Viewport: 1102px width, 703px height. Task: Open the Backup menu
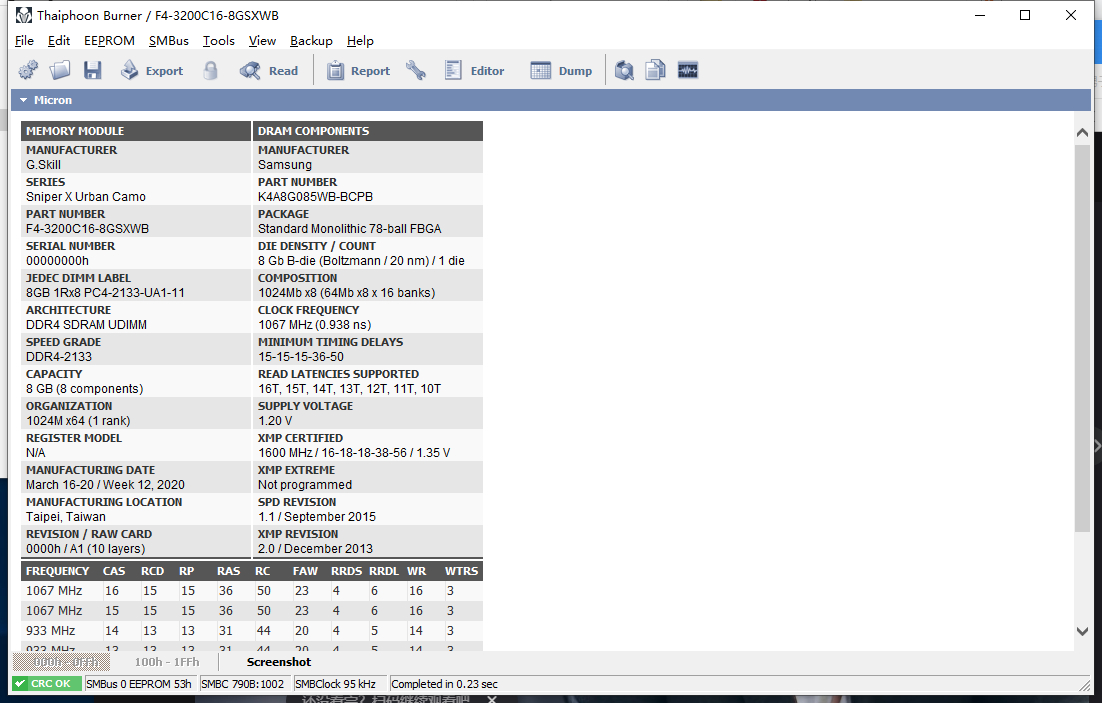click(x=311, y=41)
